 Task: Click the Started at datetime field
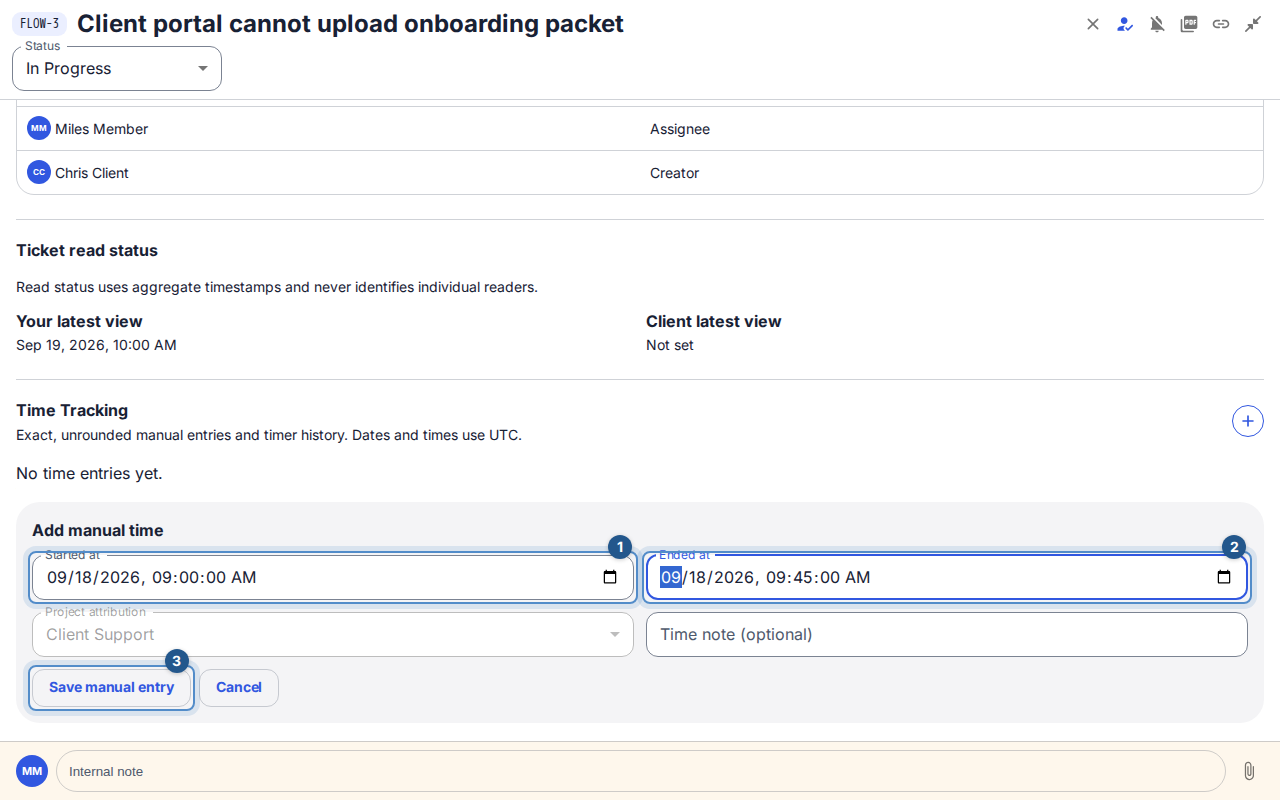pos(333,577)
